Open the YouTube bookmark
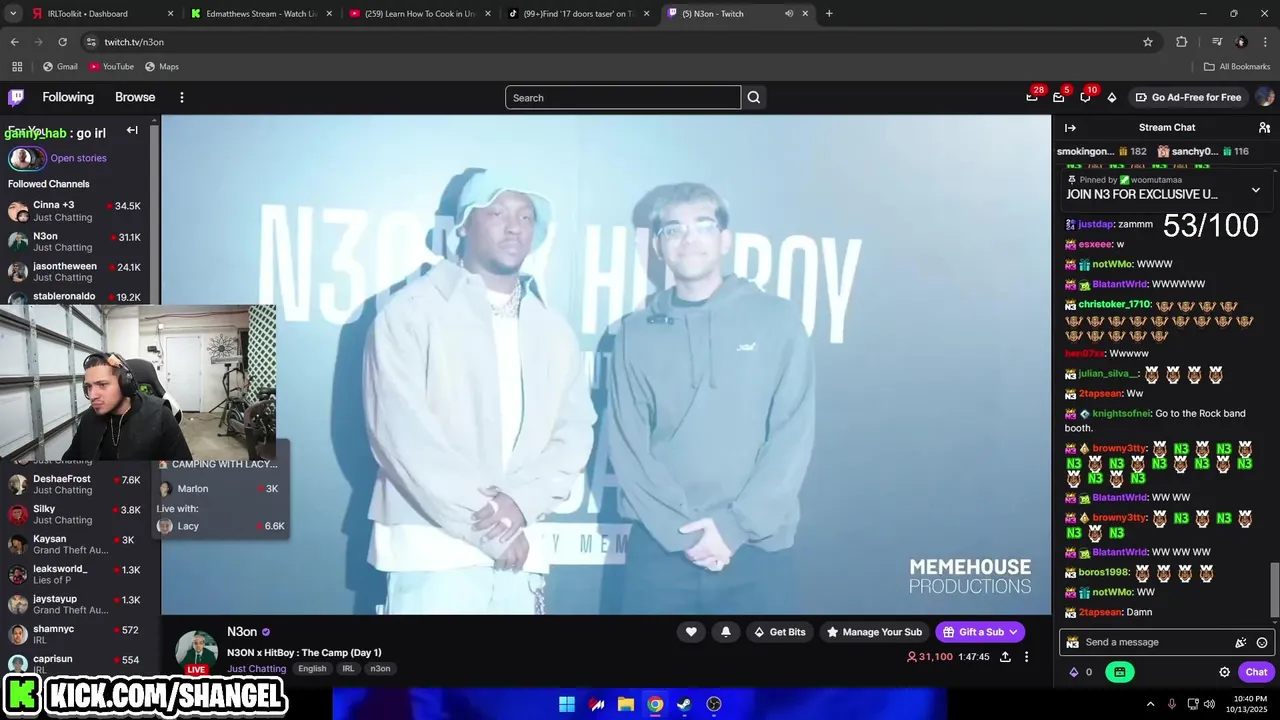The image size is (1280, 720). pos(111,67)
